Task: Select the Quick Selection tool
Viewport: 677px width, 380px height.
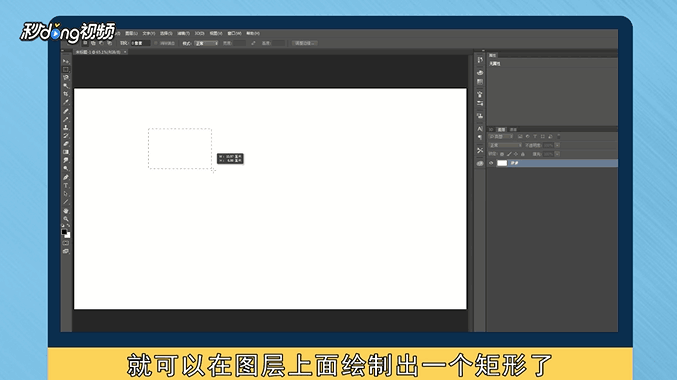Action: (66, 86)
